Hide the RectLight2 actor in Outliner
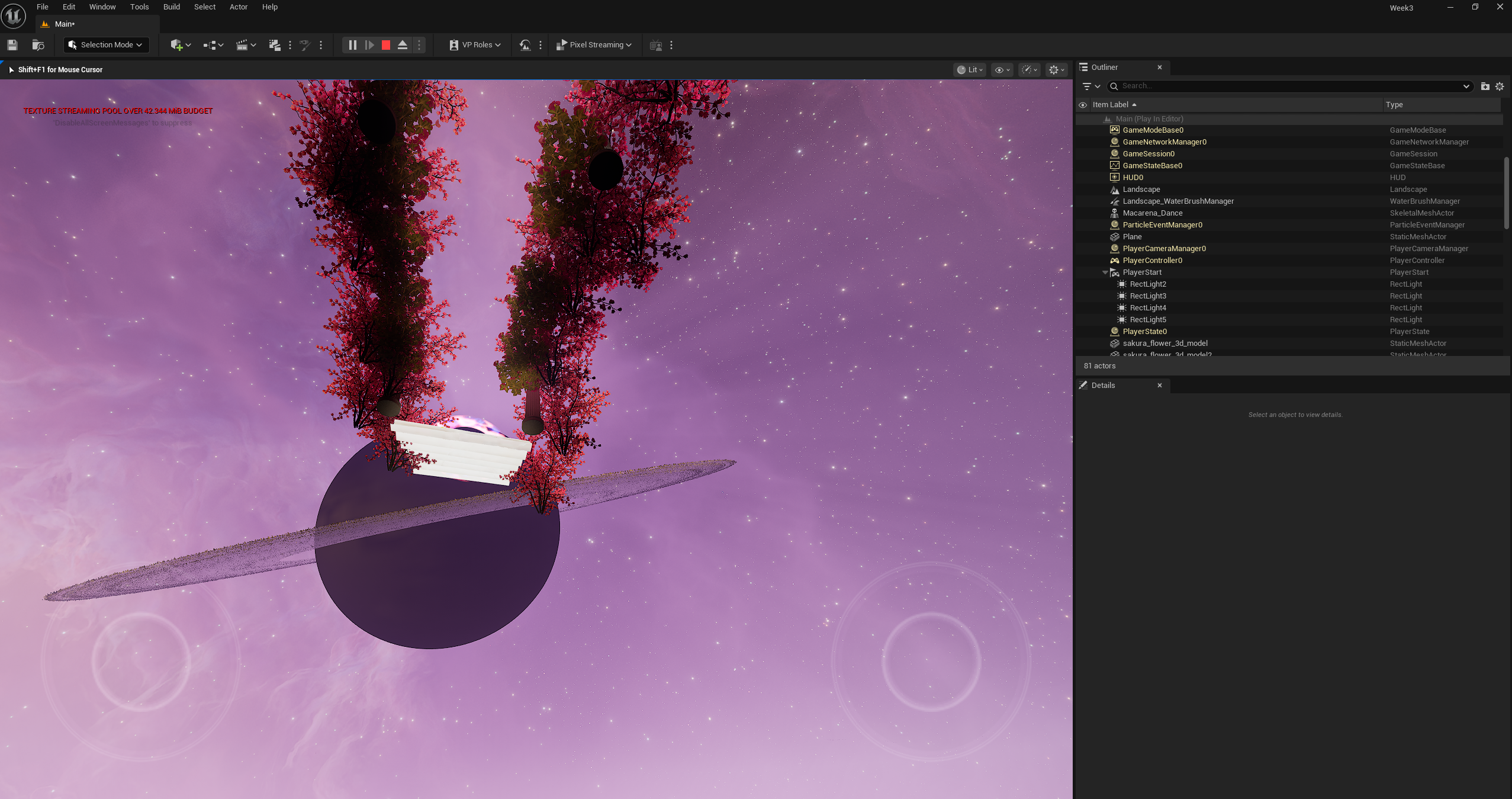1512x799 pixels. click(x=1083, y=284)
